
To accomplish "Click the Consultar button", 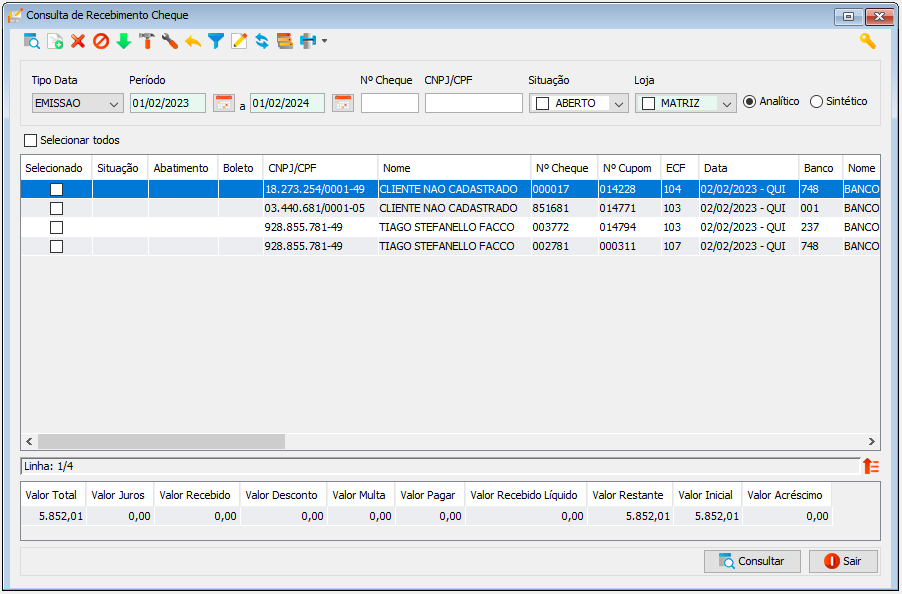I will [x=752, y=561].
